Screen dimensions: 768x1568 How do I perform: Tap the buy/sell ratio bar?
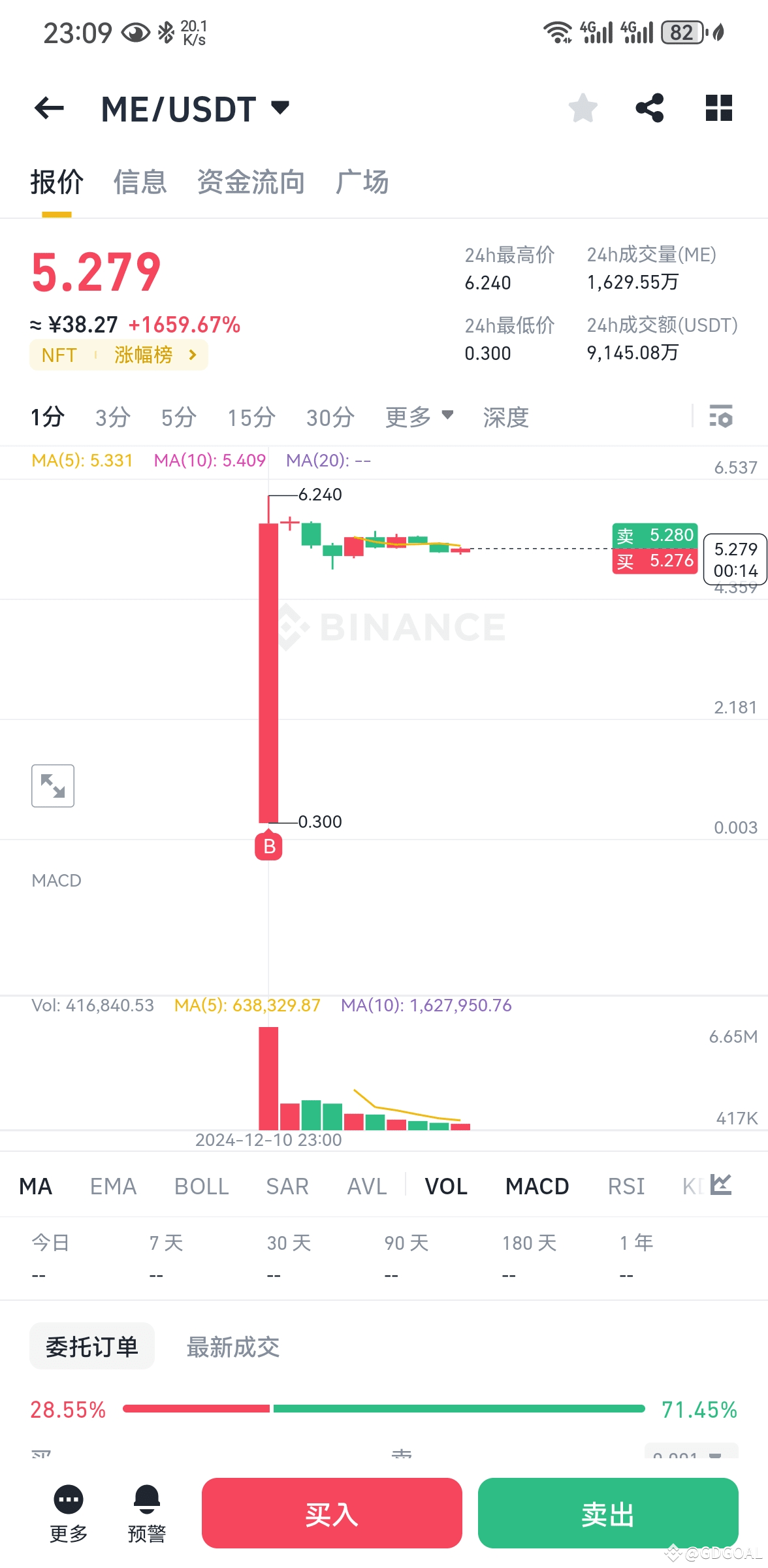coord(384,1409)
